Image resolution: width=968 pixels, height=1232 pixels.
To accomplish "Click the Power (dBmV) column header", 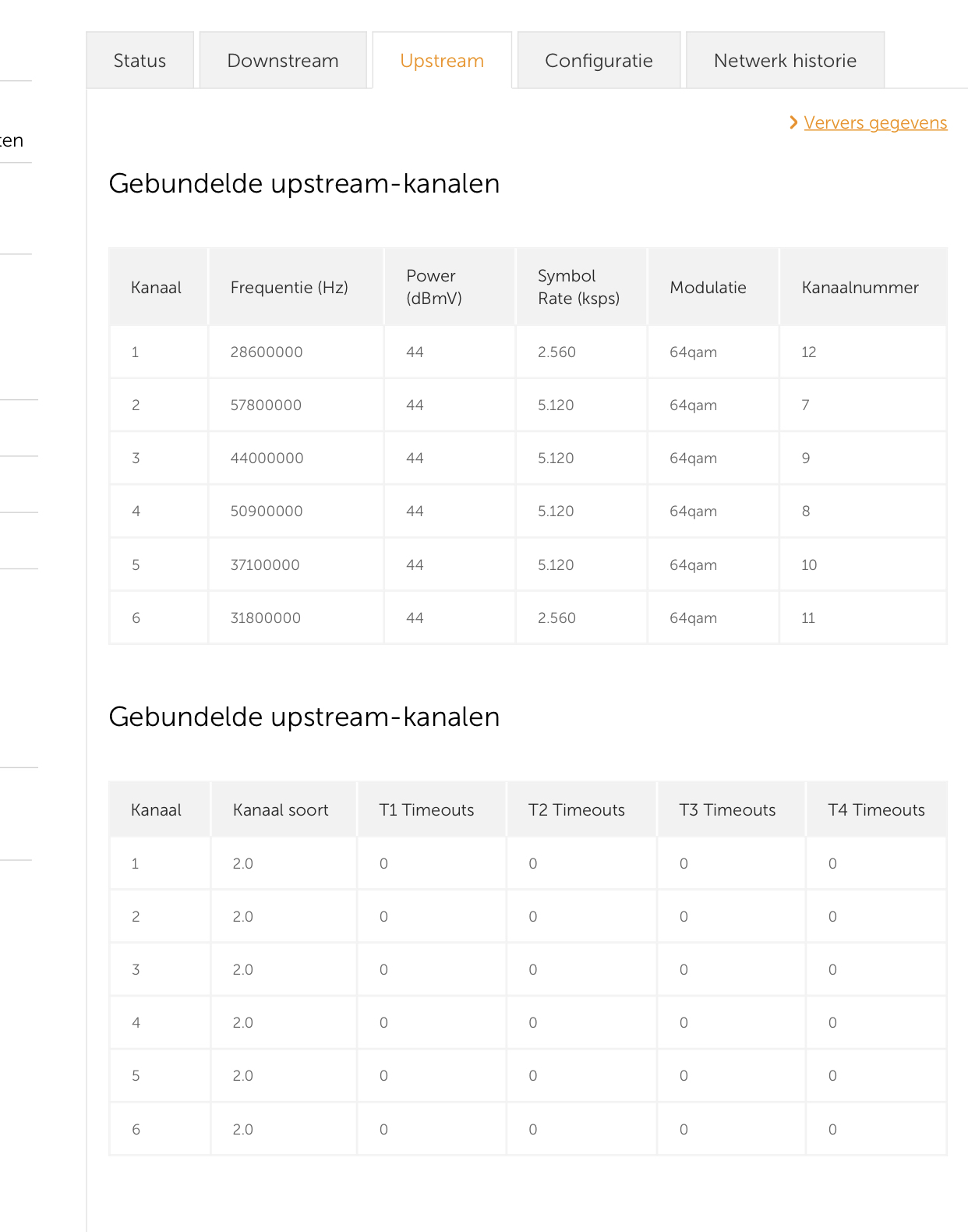I will (x=434, y=287).
